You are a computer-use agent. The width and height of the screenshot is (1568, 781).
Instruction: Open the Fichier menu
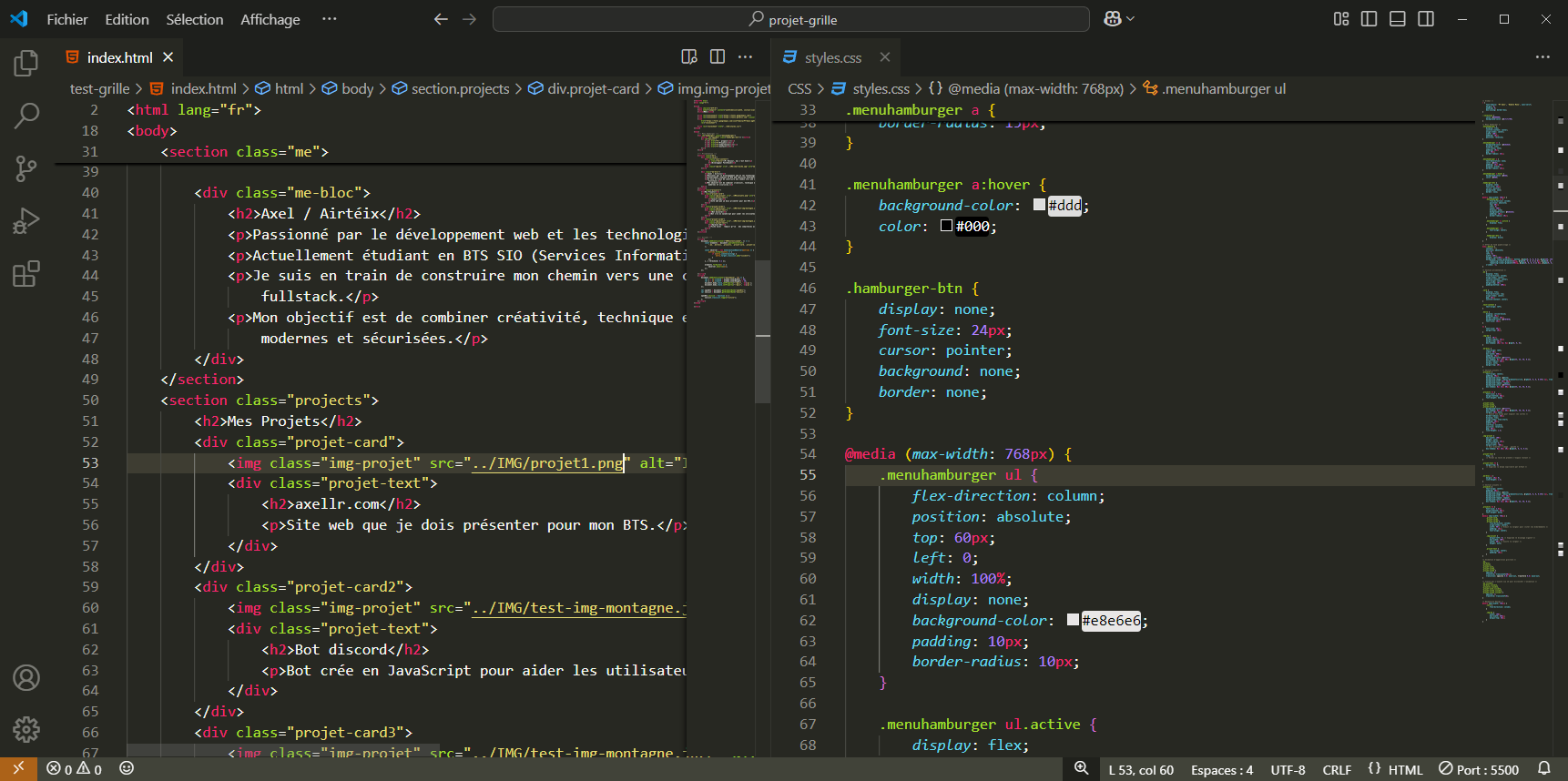(x=67, y=19)
